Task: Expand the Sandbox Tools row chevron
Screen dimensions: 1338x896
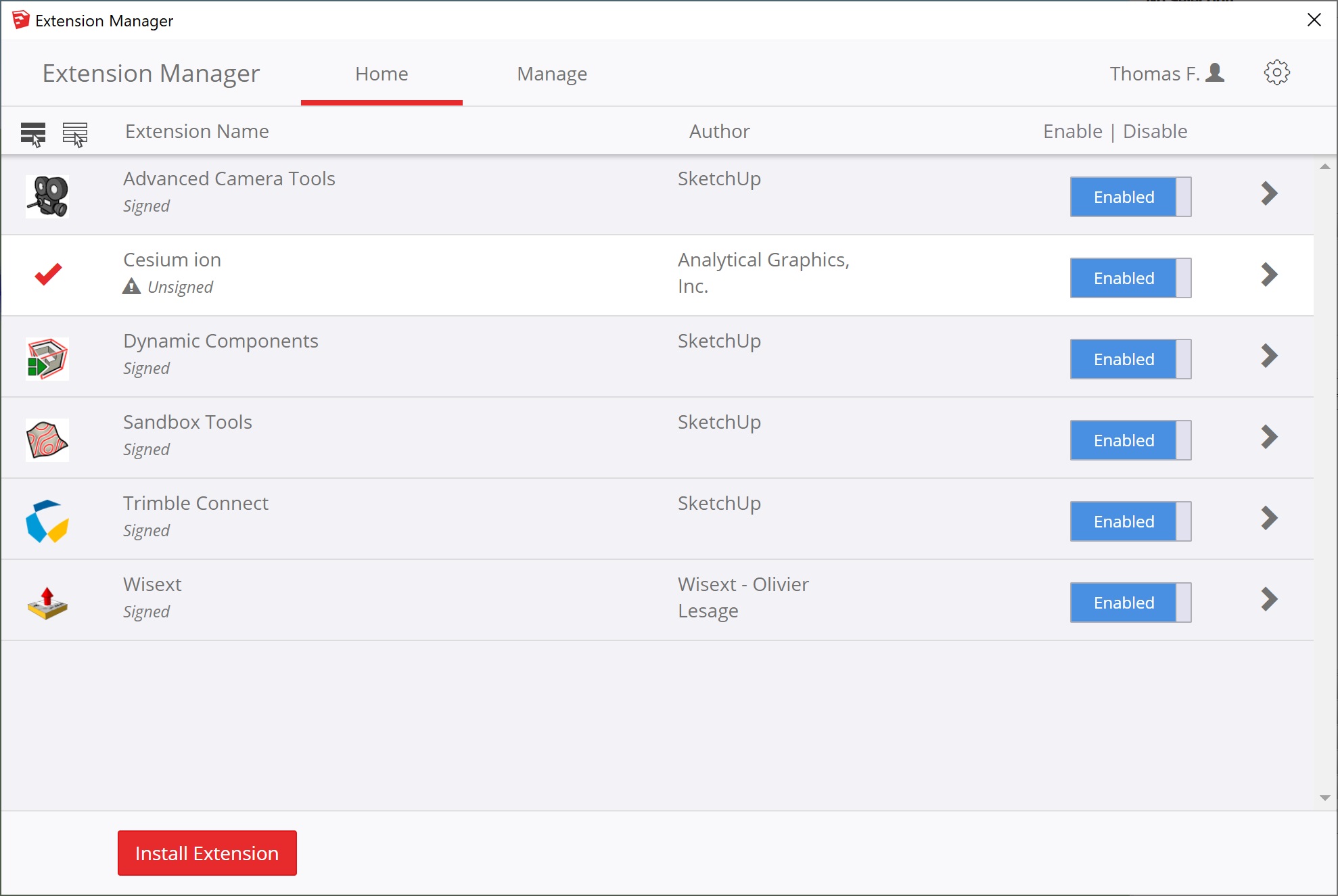Action: click(1269, 437)
